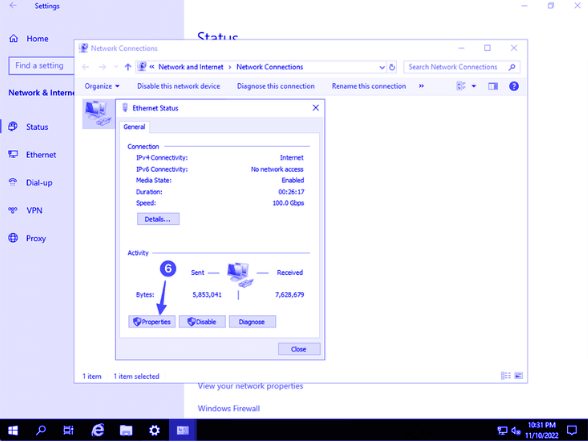Click the refresh icon in address bar

392,67
